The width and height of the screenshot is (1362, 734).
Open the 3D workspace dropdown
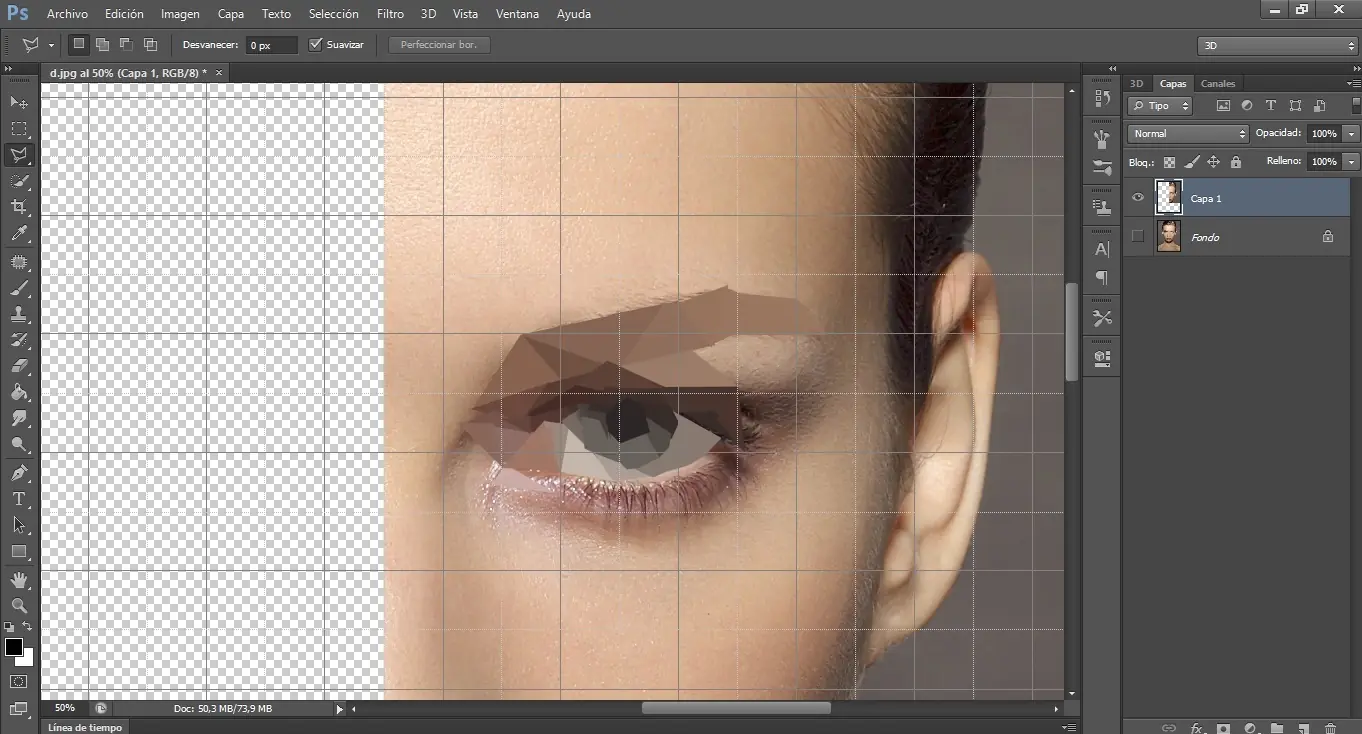1277,45
